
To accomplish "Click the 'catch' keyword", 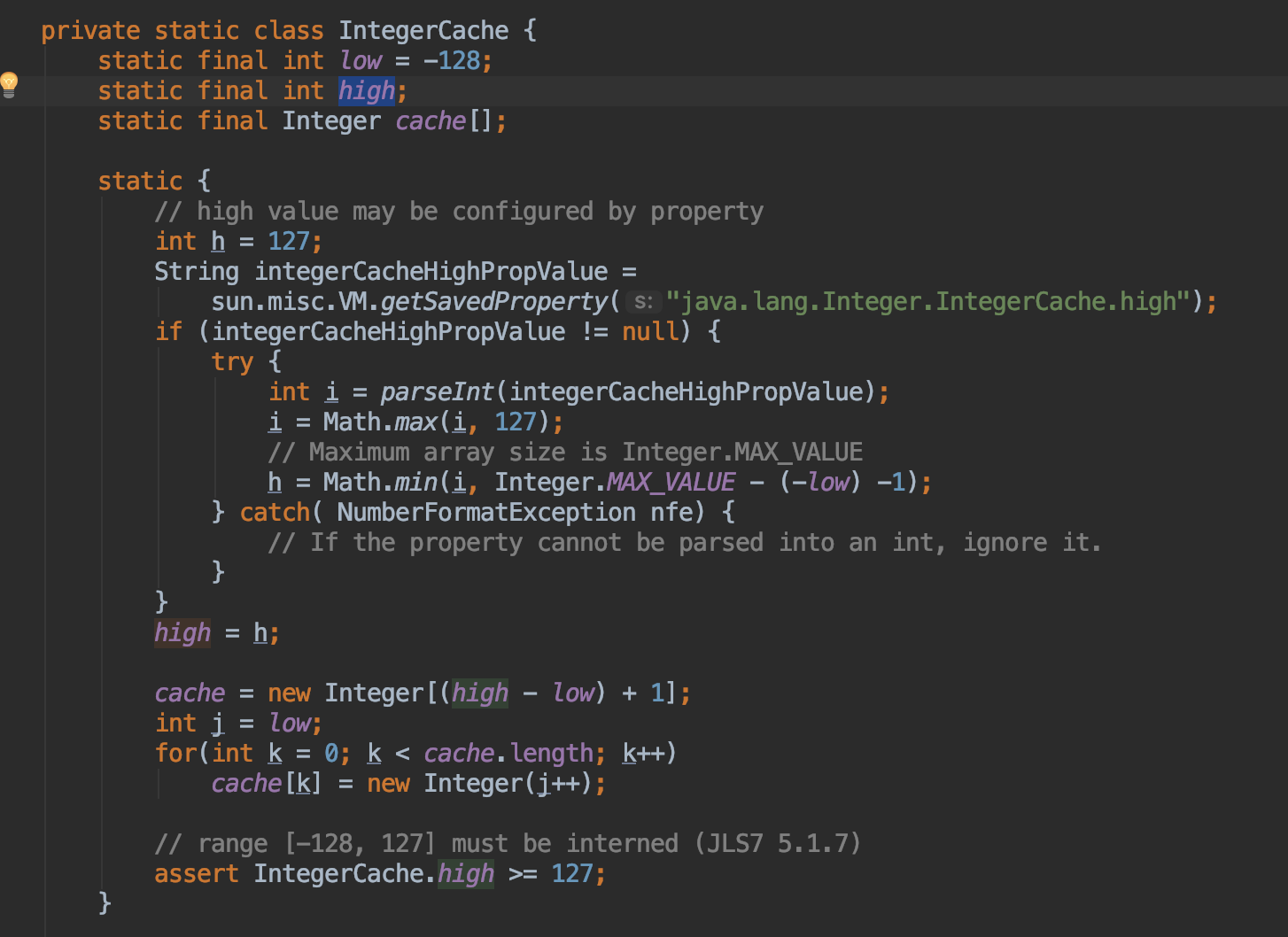I will point(275,513).
